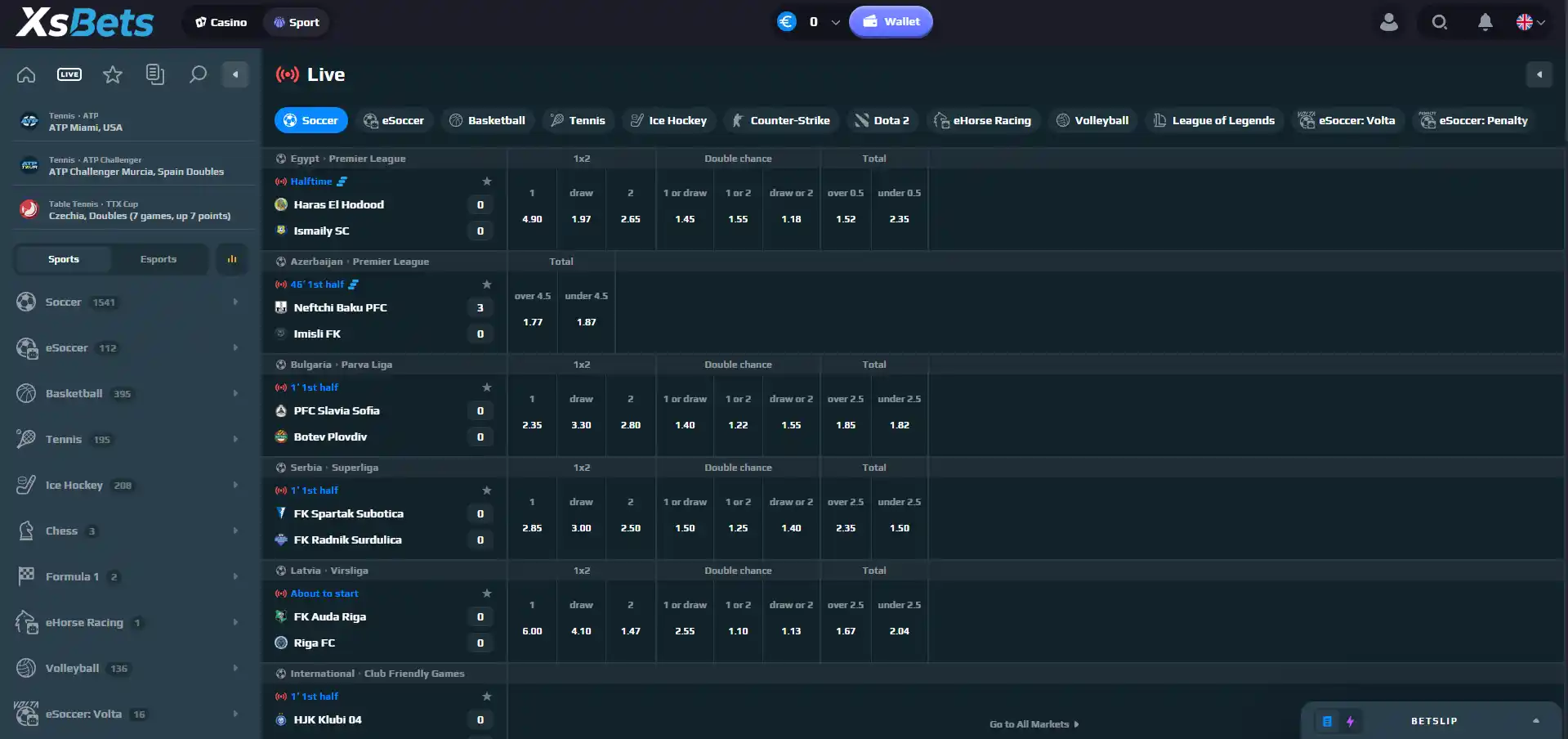Select the Volleyball live tab
1568x739 pixels.
click(x=1092, y=120)
